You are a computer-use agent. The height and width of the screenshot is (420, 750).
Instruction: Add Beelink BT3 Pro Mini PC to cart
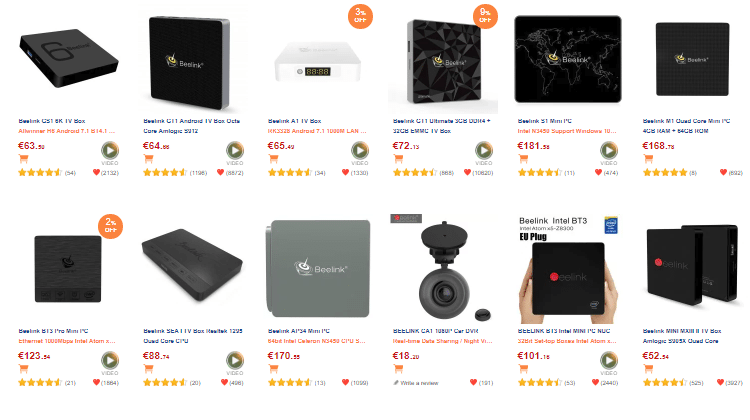point(23,368)
